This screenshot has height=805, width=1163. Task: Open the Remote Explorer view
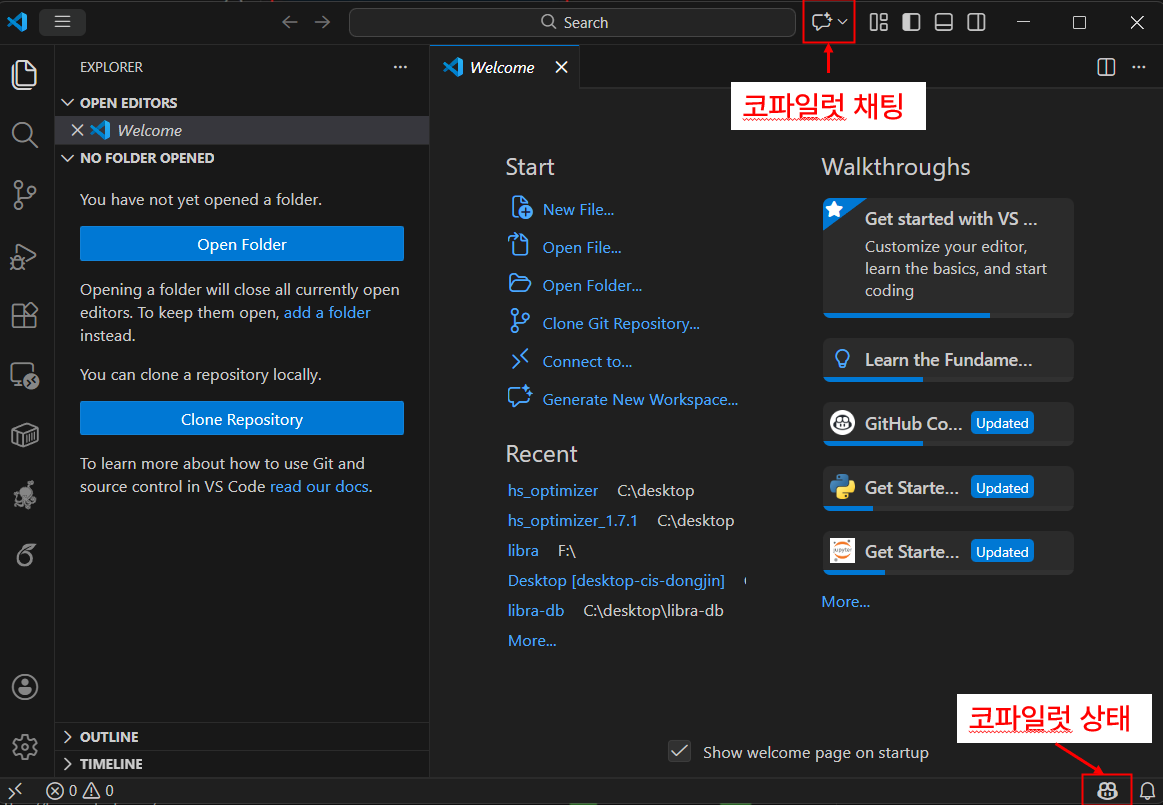pos(25,376)
